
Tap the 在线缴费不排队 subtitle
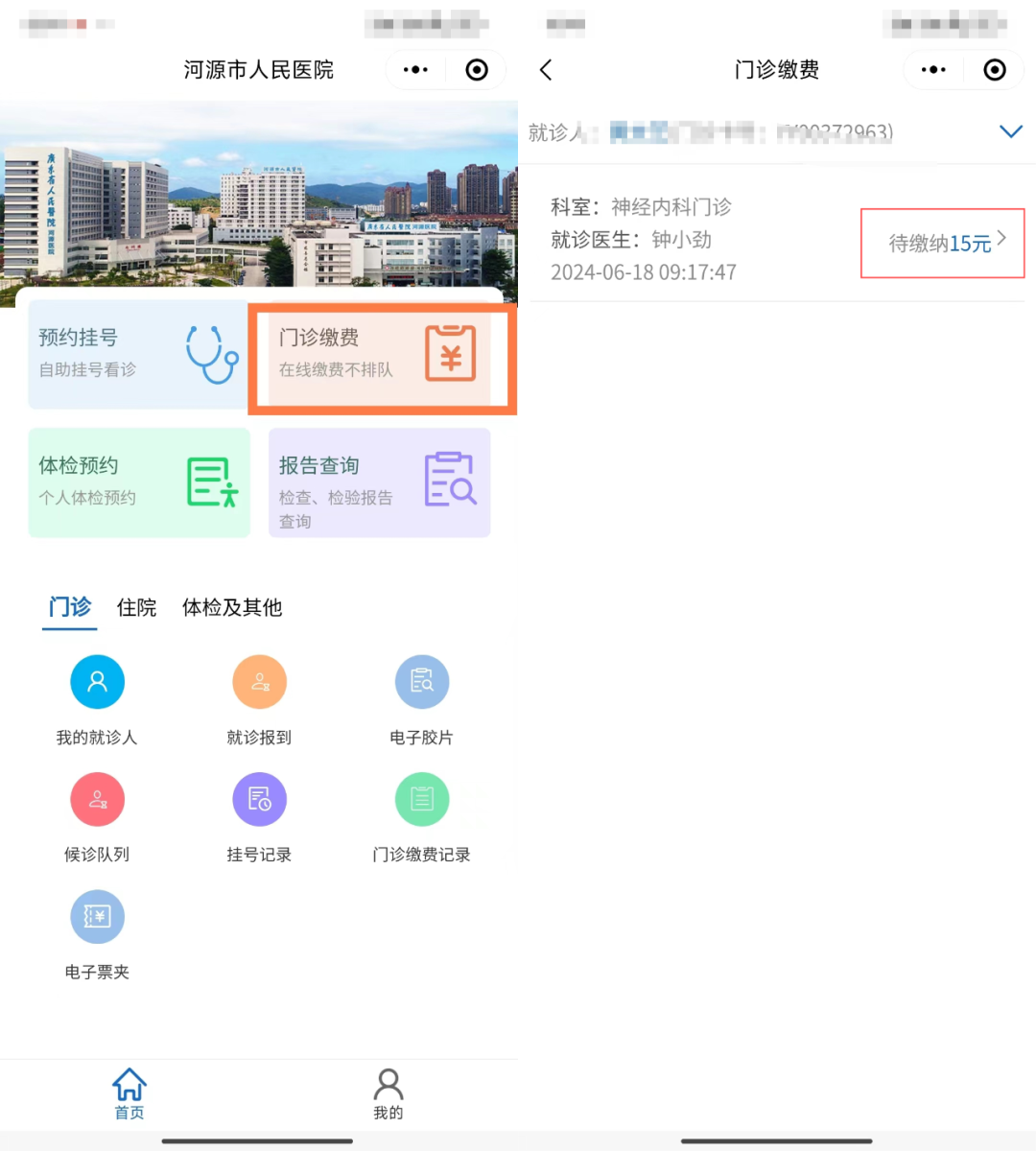[336, 369]
